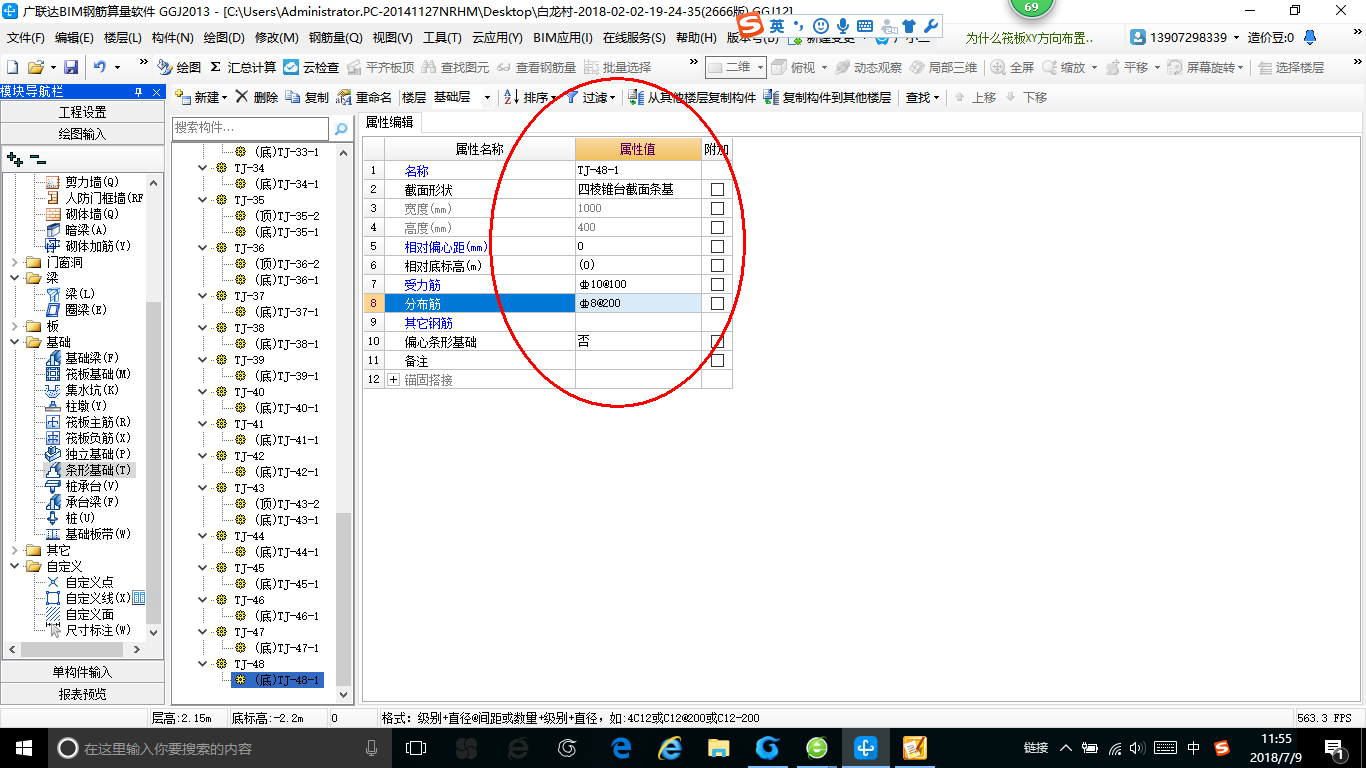Open the 排序 sort dropdown

pos(530,97)
